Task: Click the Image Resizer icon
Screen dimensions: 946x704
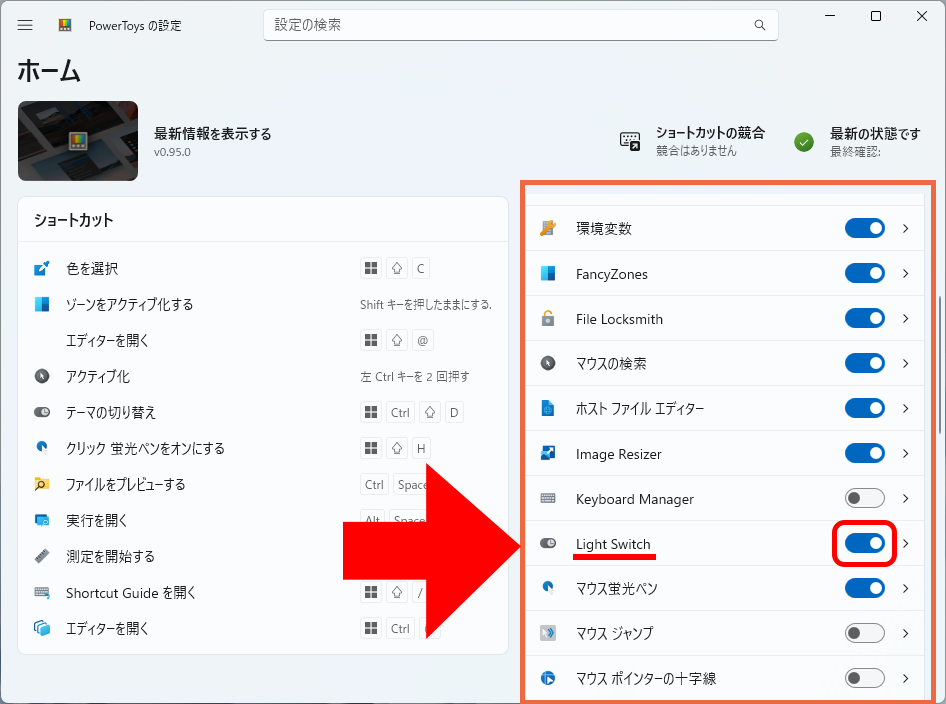Action: pos(548,454)
